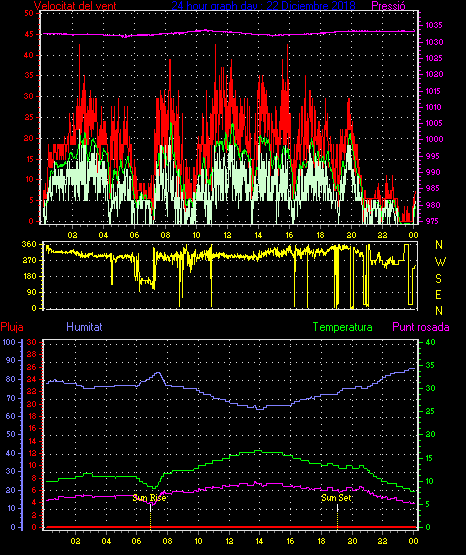Screen dimensions: 466x555
Task: Click the blue 100 humidity axis value
Action: coord(9,342)
